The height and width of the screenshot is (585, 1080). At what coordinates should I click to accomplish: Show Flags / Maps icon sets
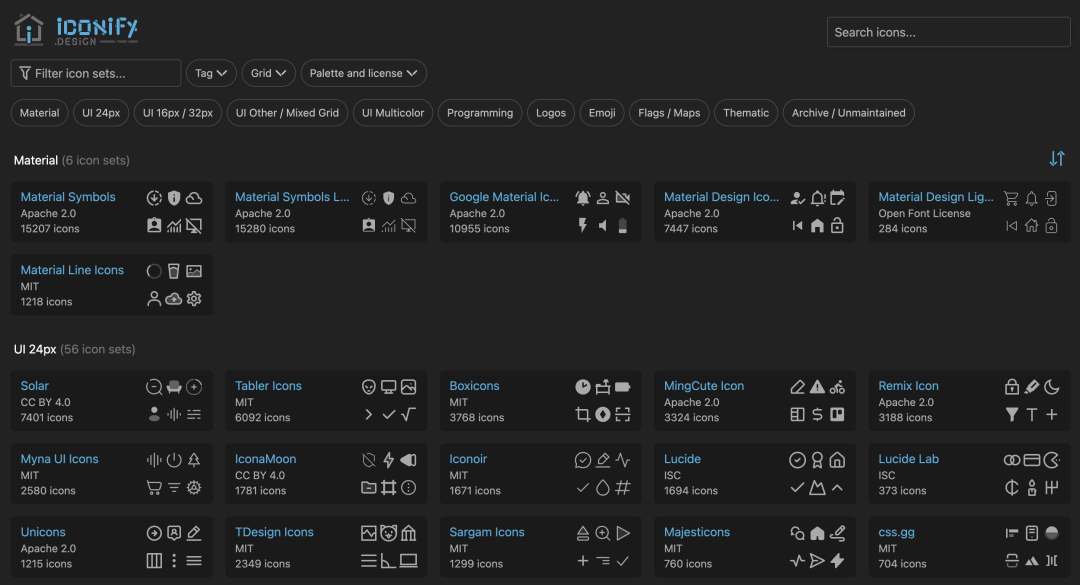(x=669, y=113)
